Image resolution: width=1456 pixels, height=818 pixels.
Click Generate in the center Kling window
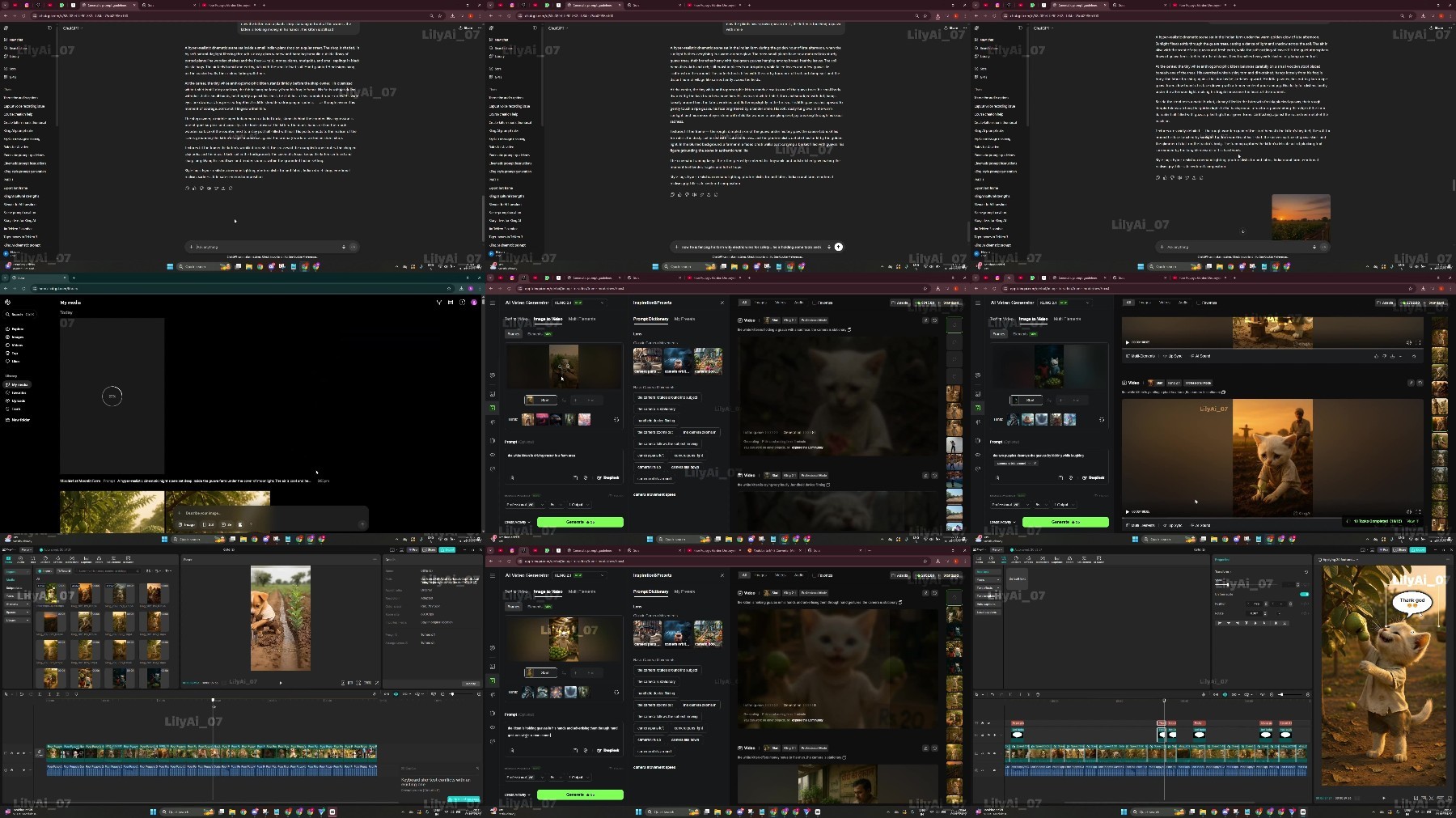580,522
